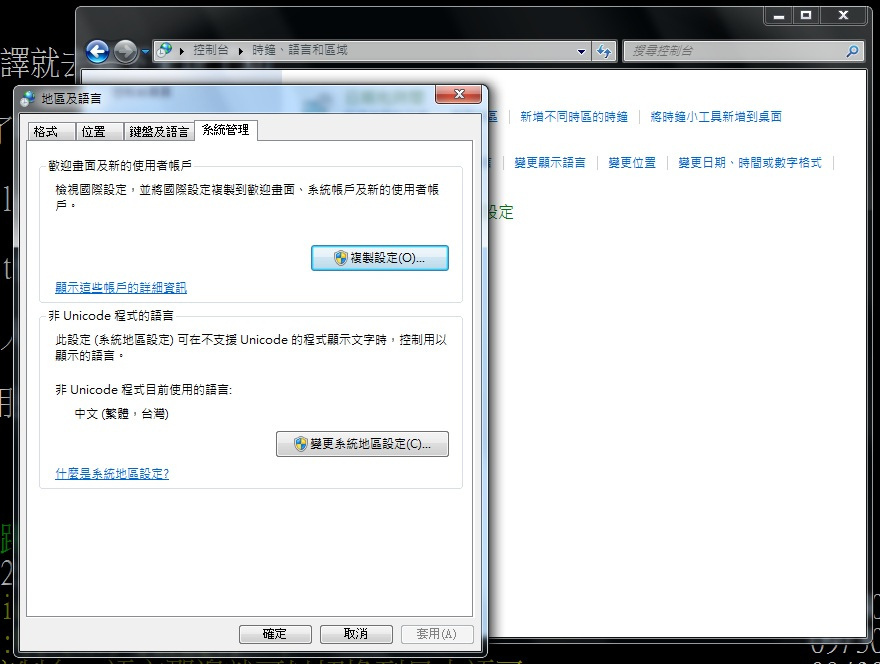Expand chevron before 控制台 breadcrumb

coord(181,51)
